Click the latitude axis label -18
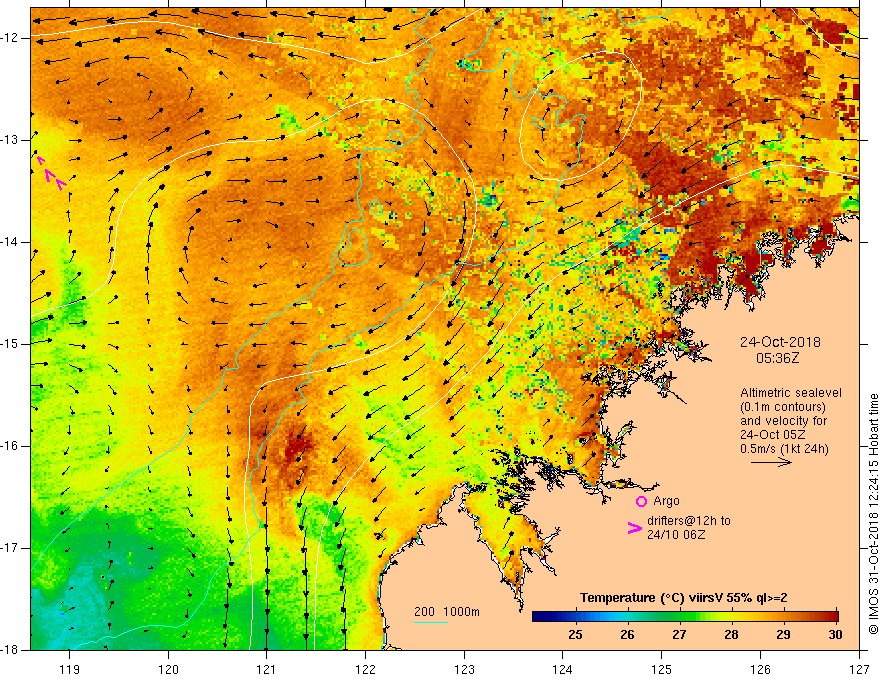The width and height of the screenshot is (880, 680). 11,650
